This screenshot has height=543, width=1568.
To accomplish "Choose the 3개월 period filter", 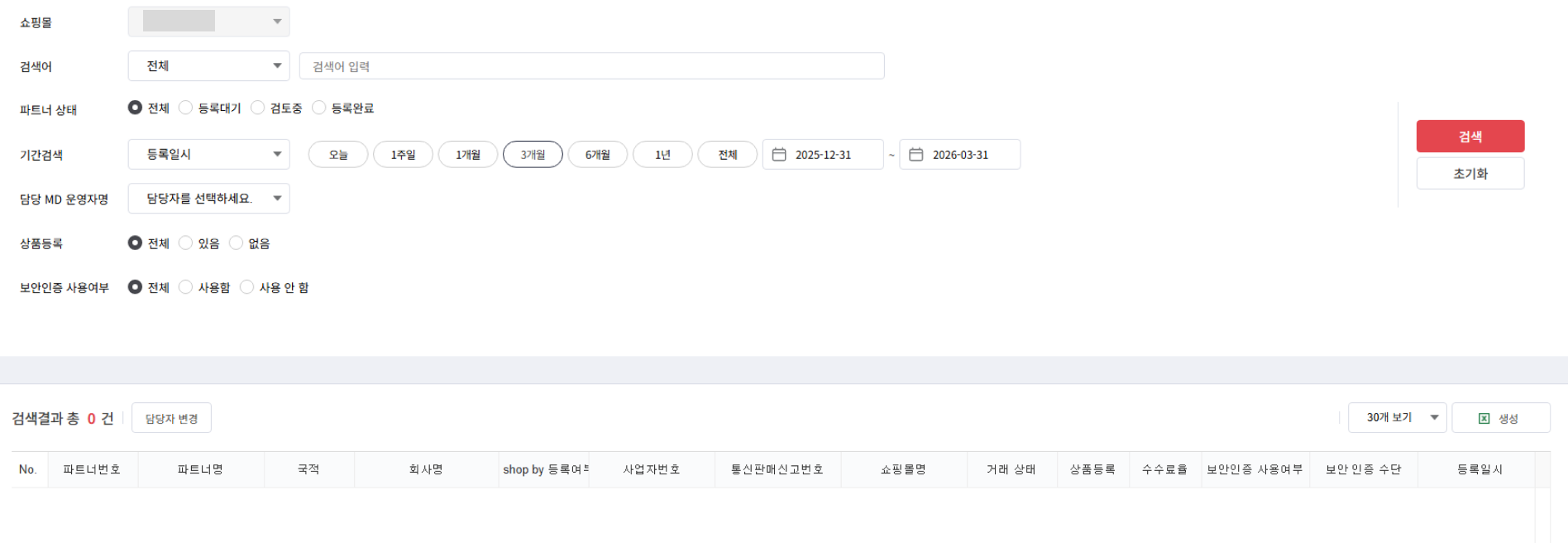I will tap(533, 155).
